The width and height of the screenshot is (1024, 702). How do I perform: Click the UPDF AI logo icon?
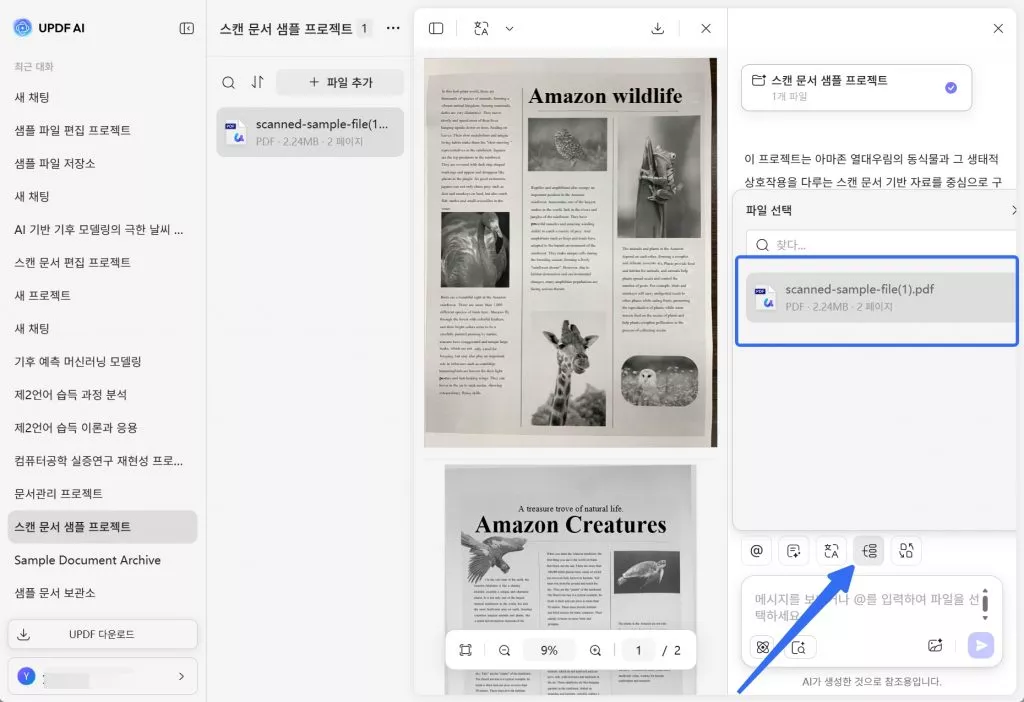click(23, 27)
